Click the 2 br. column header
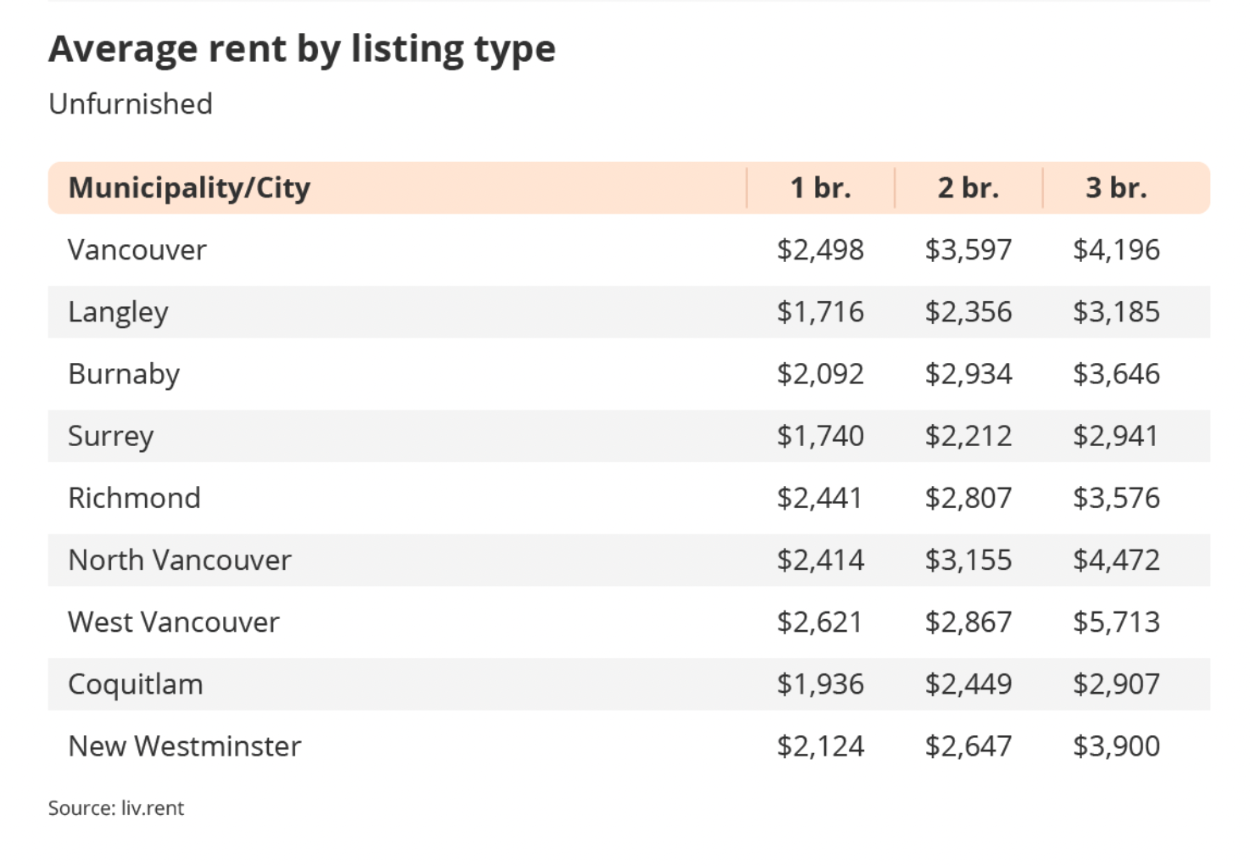 tap(968, 187)
